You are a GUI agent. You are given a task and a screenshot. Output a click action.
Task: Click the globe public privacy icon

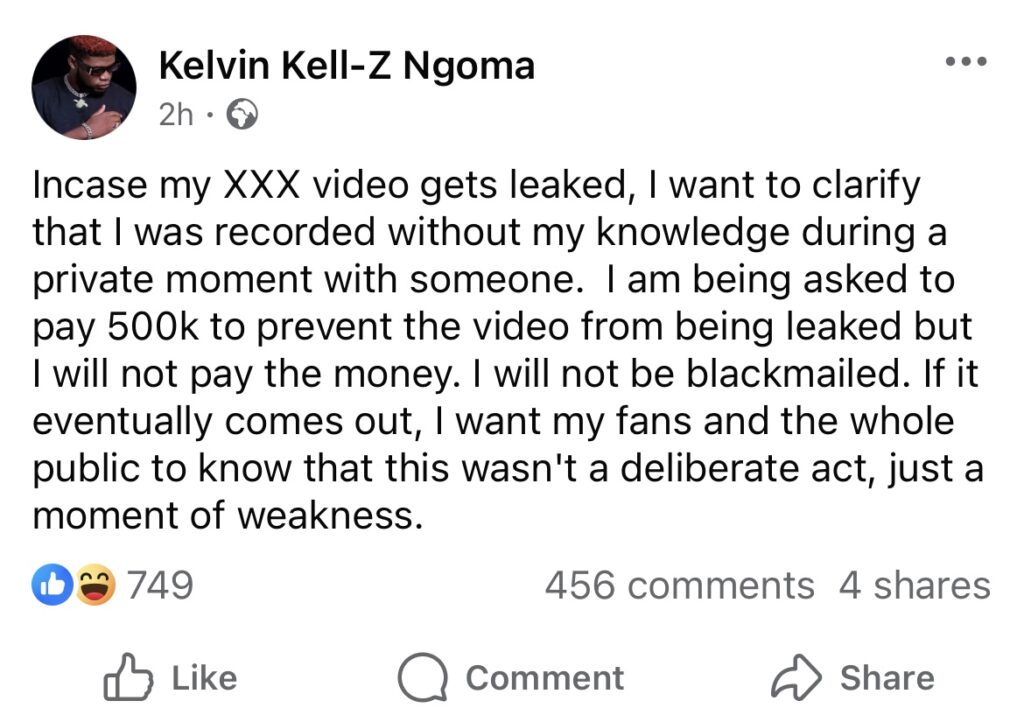pos(243,115)
